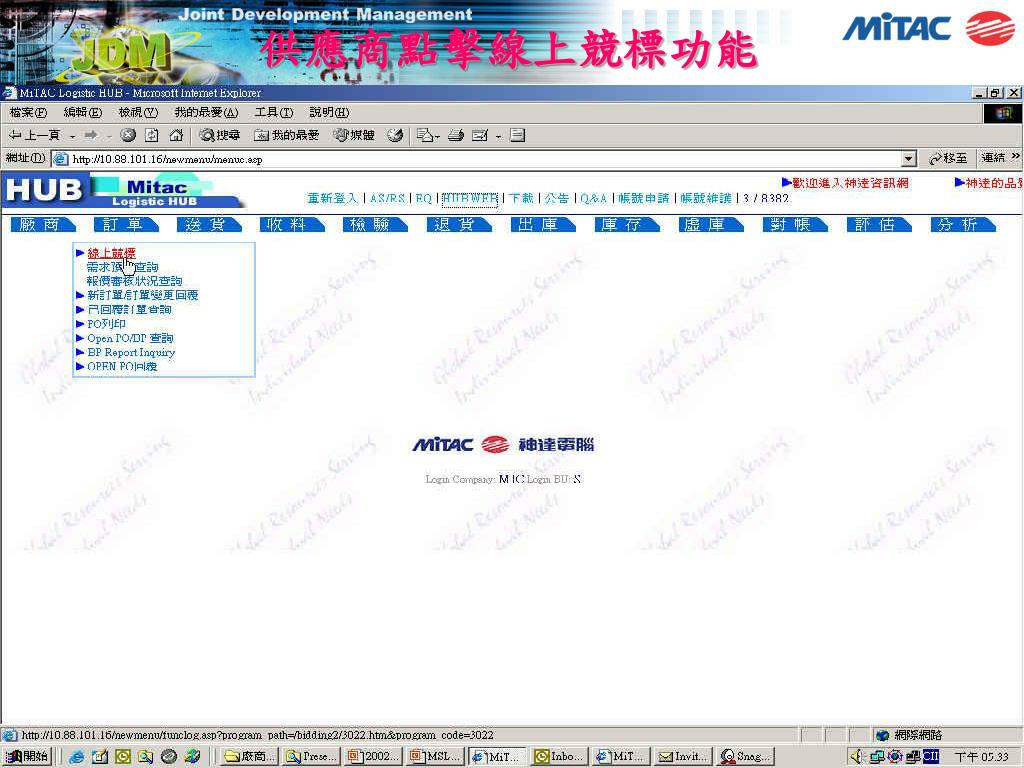Open the Mail icon dropdown arrow

point(437,136)
